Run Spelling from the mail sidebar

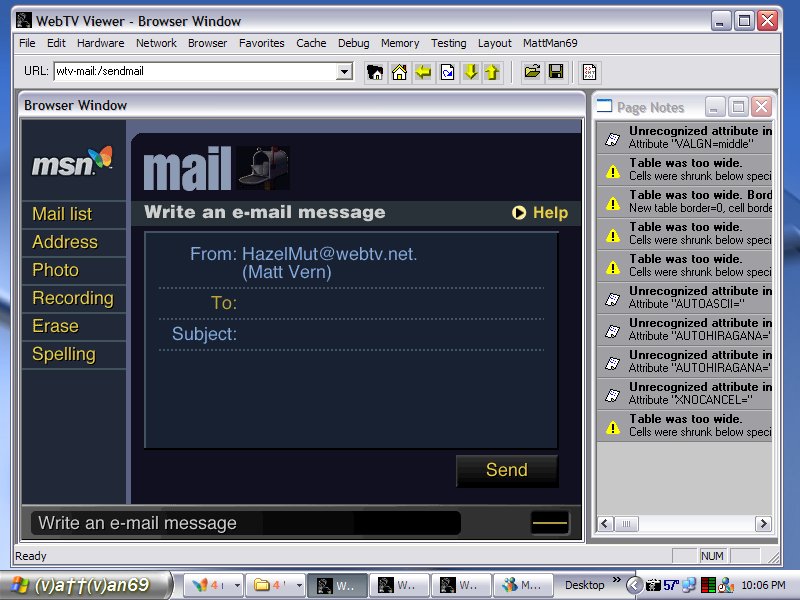click(64, 354)
